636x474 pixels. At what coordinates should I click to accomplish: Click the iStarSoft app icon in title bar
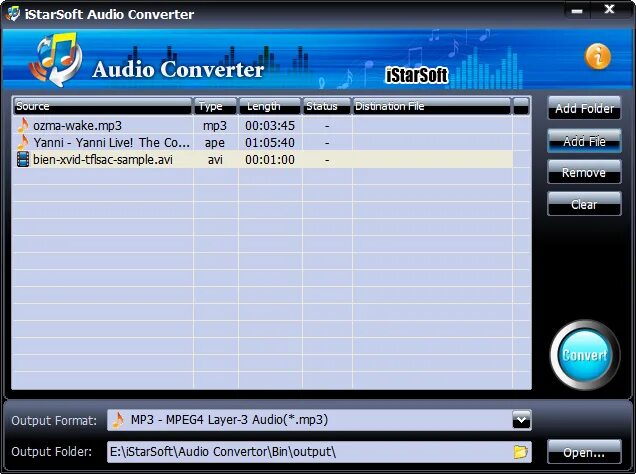click(x=13, y=14)
